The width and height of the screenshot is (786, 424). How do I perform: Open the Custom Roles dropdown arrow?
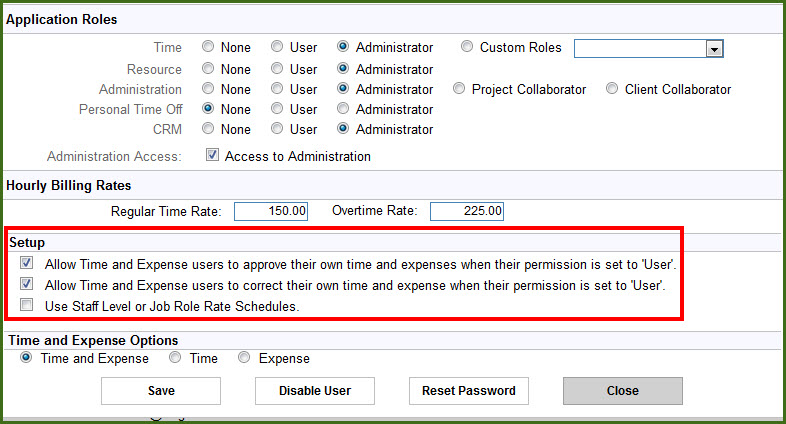click(714, 49)
